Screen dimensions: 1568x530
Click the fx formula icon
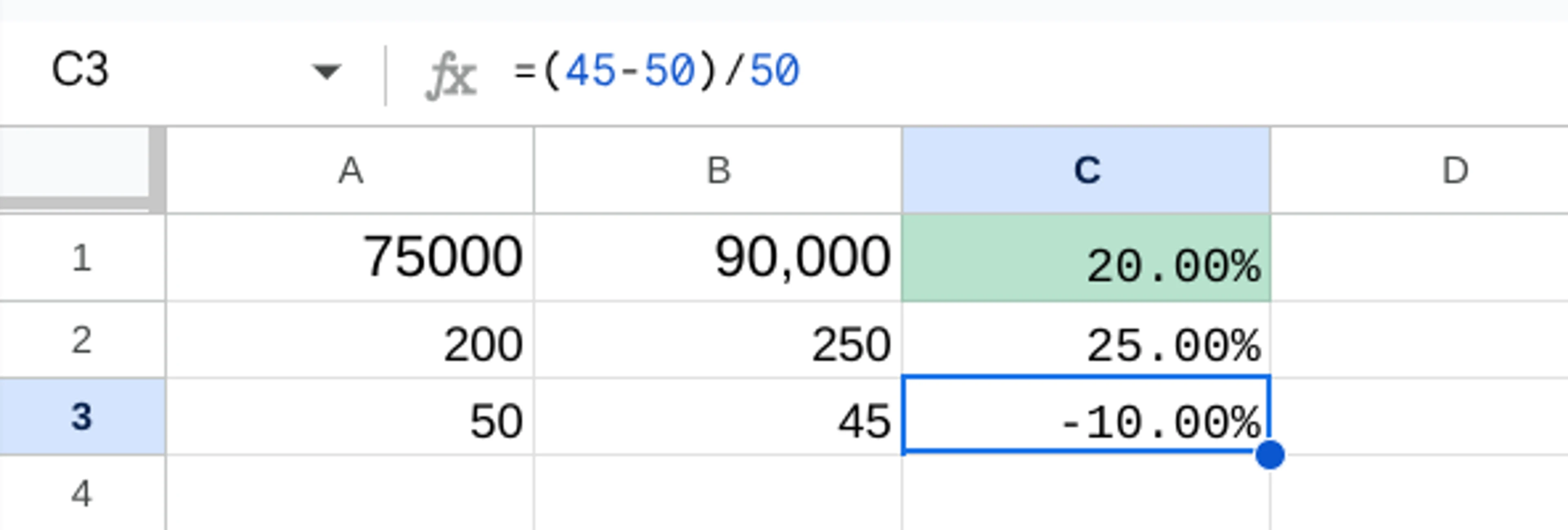point(454,72)
